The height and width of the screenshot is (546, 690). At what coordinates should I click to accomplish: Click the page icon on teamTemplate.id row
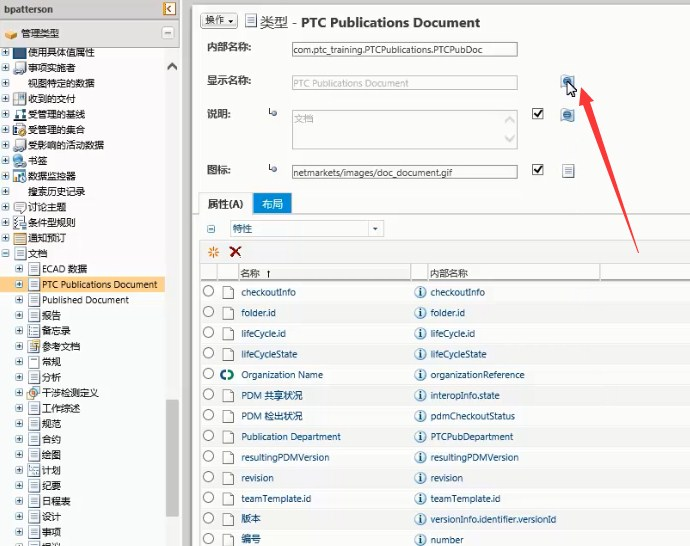pos(228,498)
